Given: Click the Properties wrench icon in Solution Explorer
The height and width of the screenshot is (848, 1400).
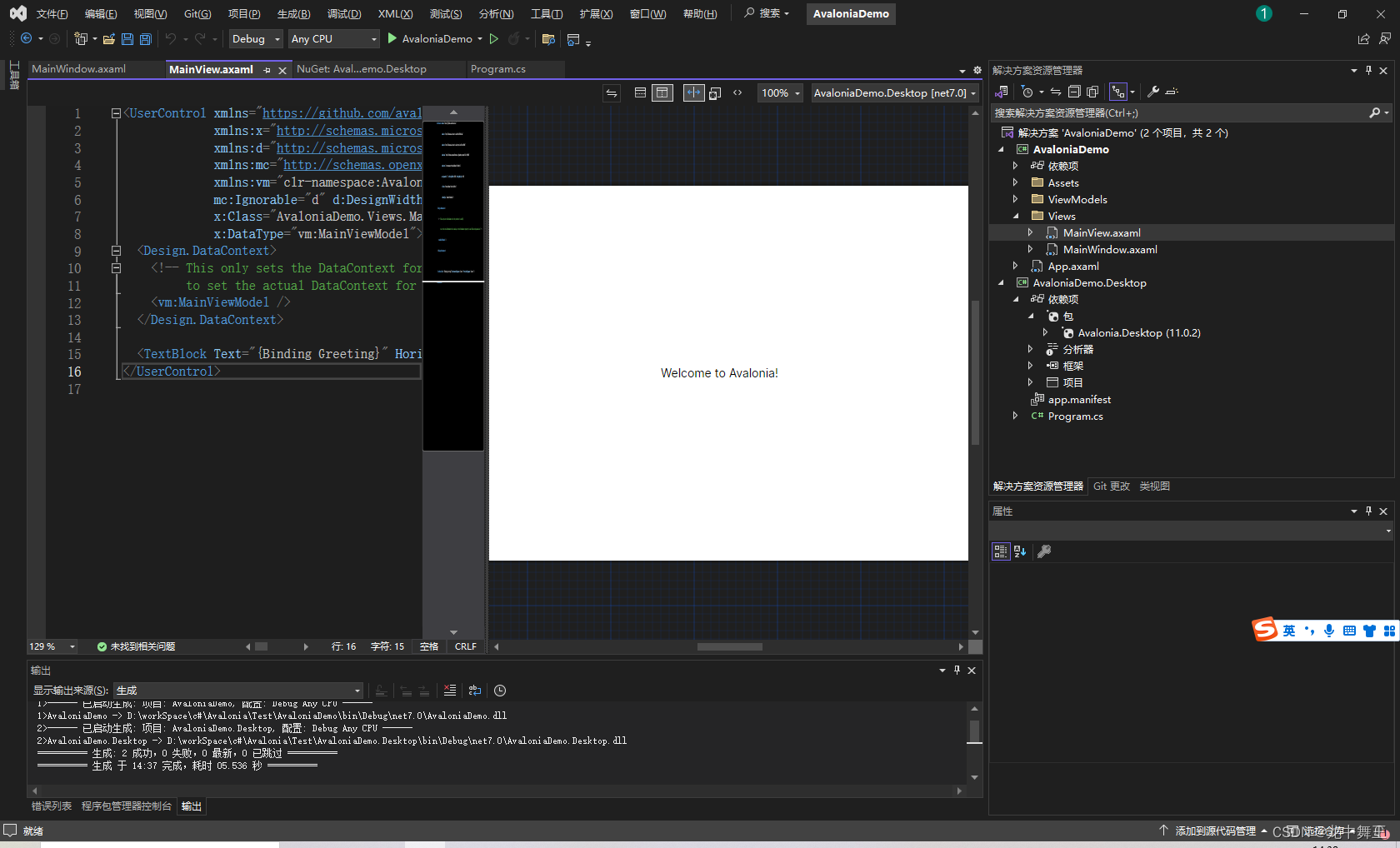Looking at the screenshot, I should pyautogui.click(x=1153, y=92).
